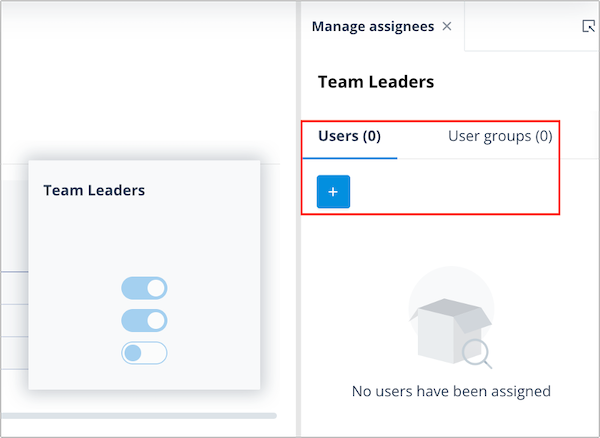The image size is (600, 438).
Task: Click the Team Leaders heading in the assignees panel
Action: click(x=376, y=82)
